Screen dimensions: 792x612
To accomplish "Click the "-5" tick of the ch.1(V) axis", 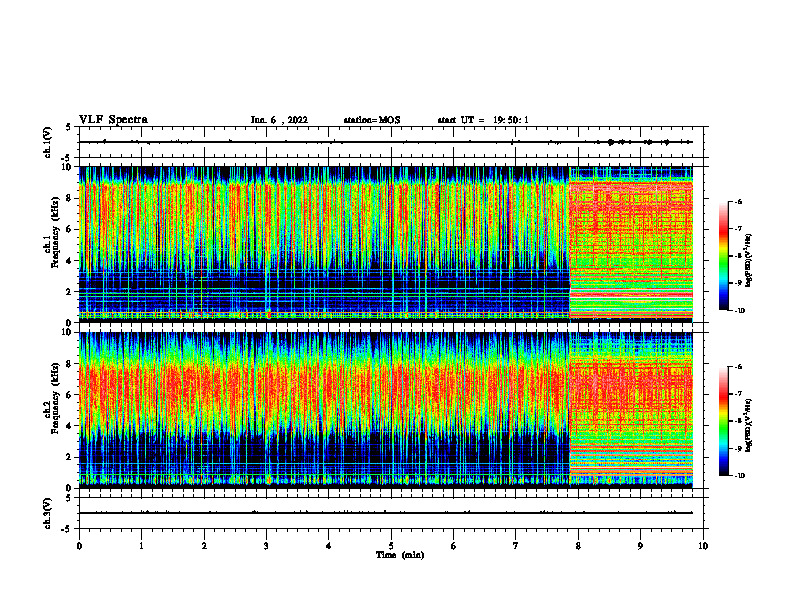I will [67, 159].
